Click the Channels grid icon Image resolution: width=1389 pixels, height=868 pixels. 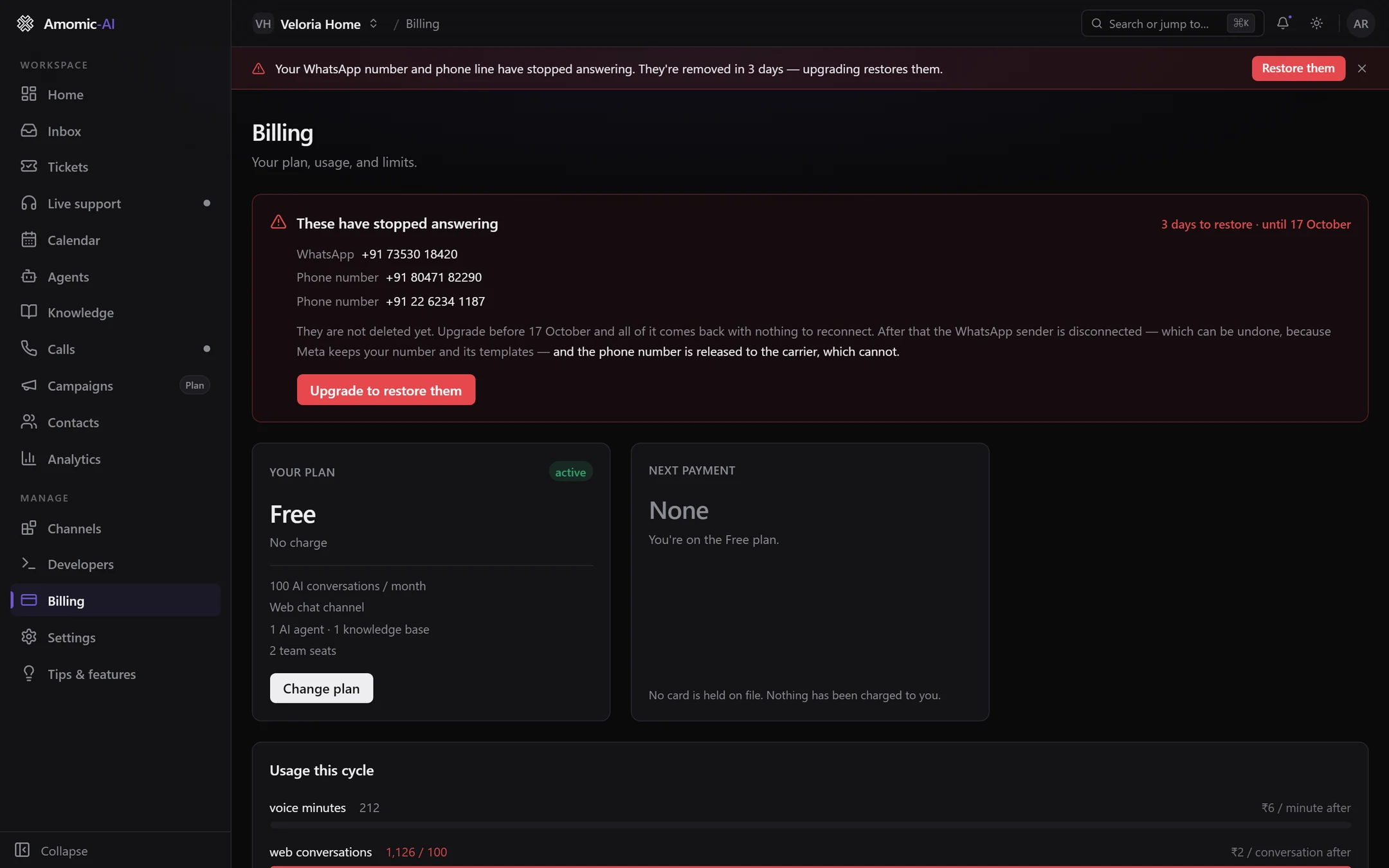(x=29, y=528)
